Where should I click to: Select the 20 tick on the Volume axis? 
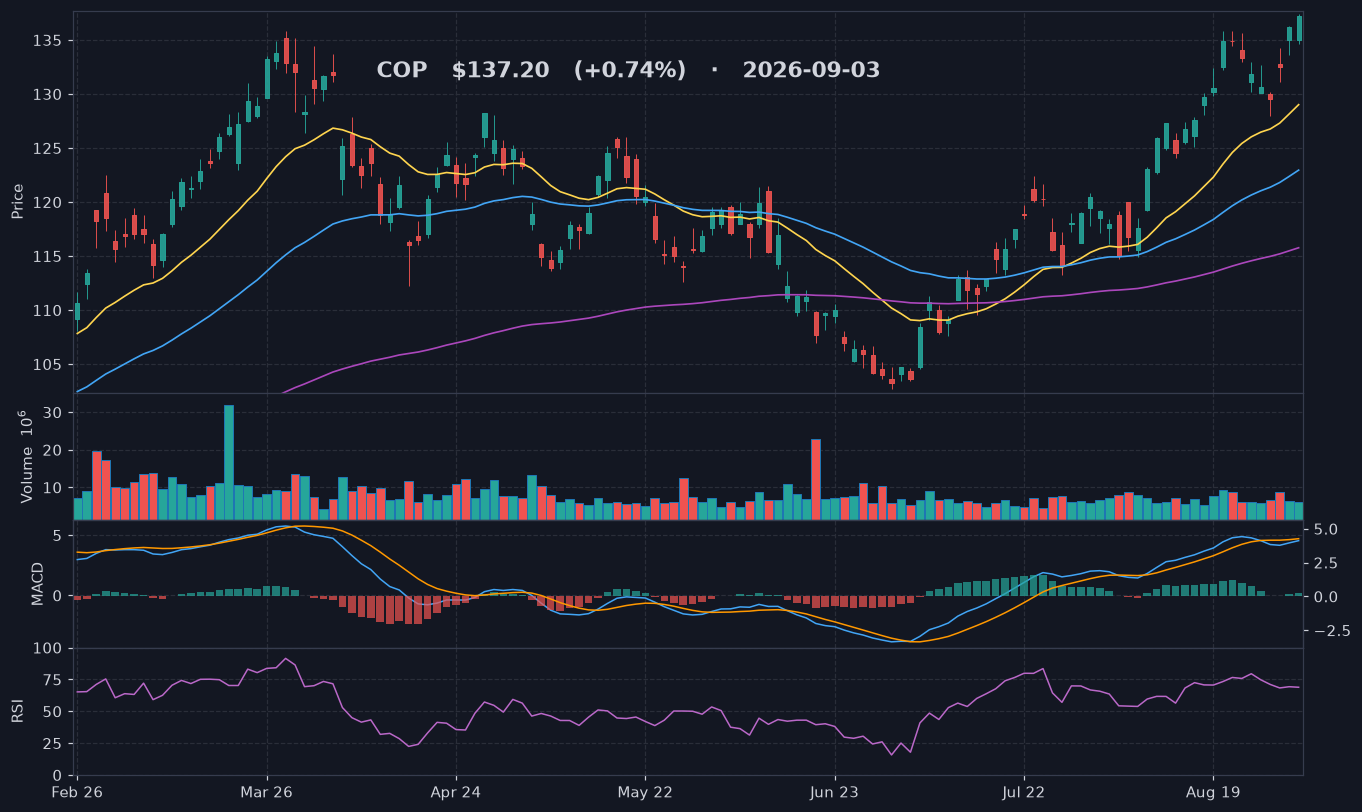(54, 451)
